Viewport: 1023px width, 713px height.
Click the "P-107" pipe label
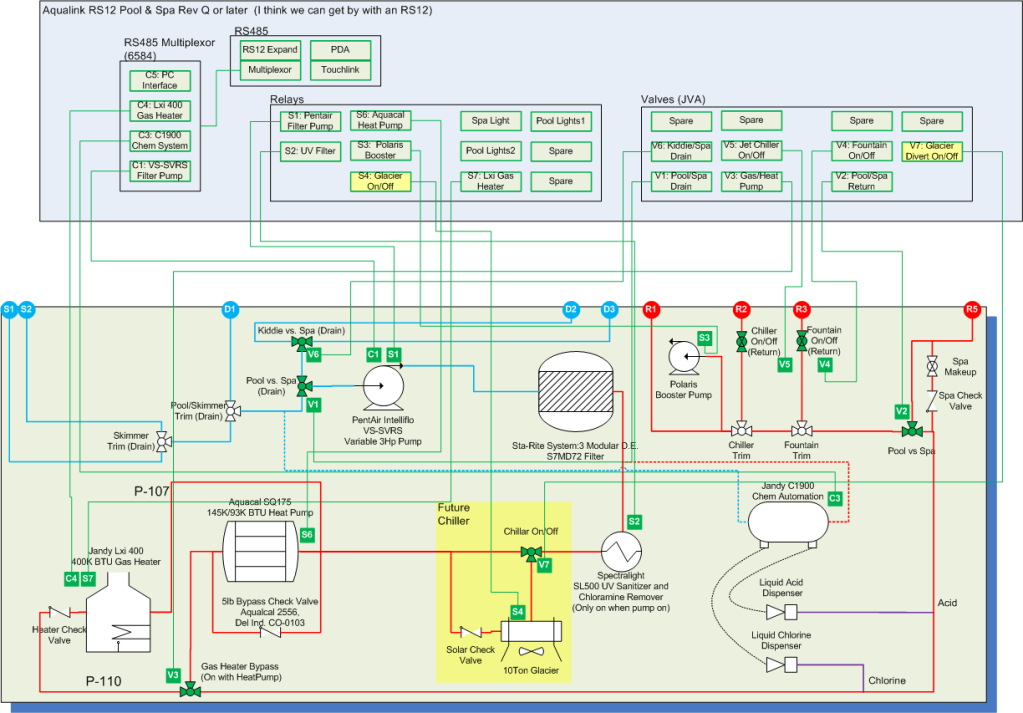click(151, 491)
